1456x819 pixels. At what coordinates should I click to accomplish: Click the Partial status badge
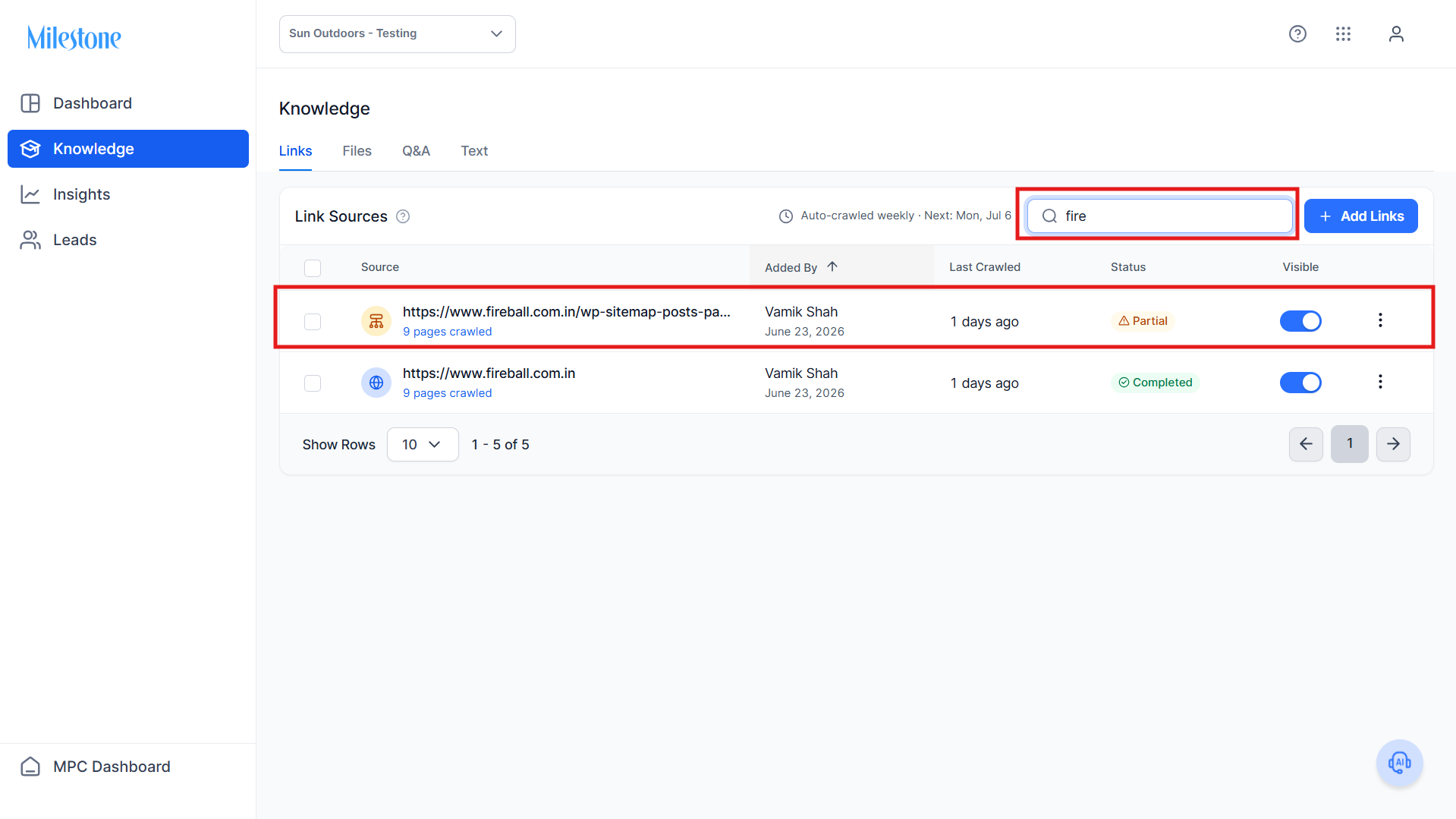click(1143, 321)
